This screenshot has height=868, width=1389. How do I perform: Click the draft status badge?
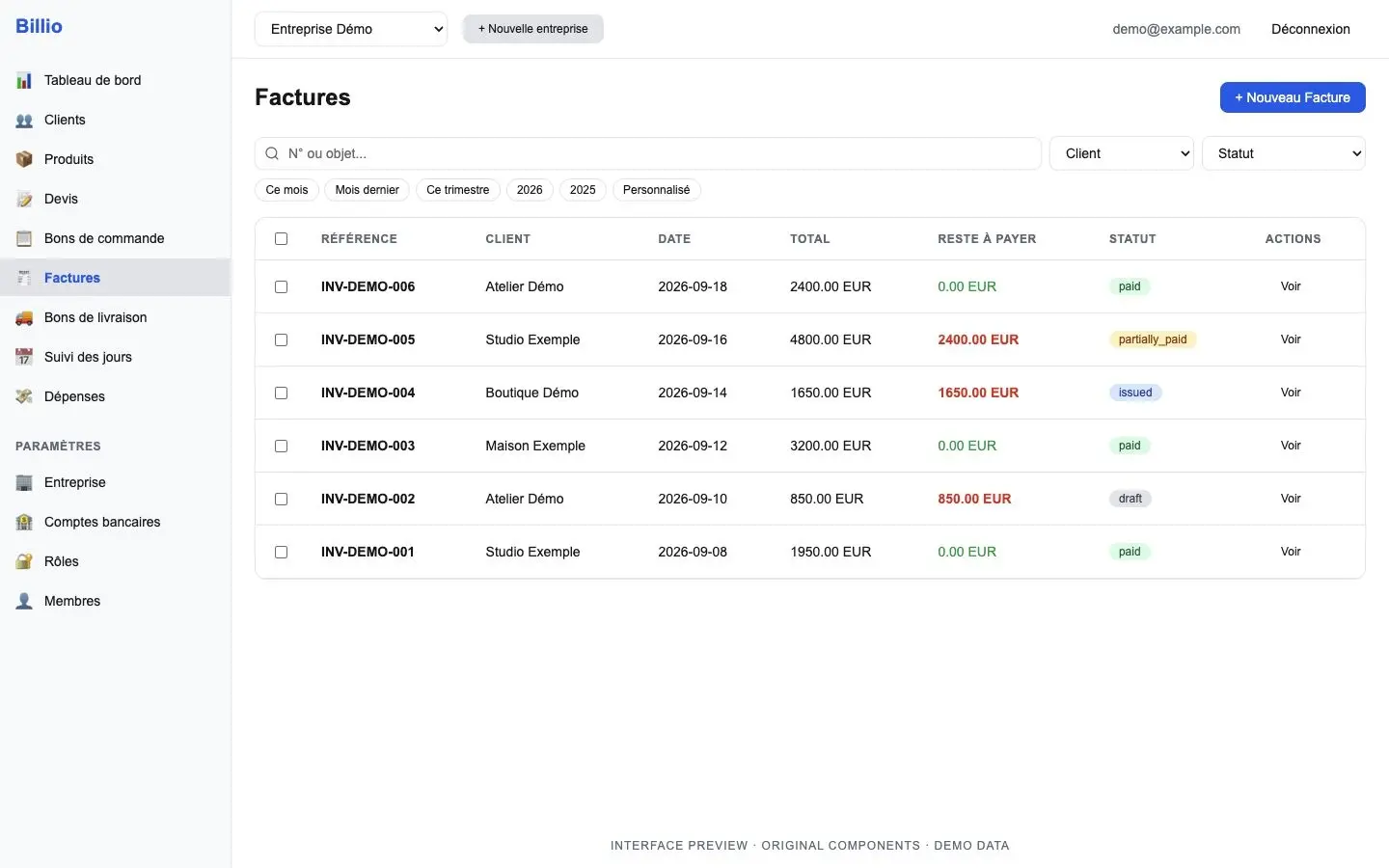(1130, 499)
